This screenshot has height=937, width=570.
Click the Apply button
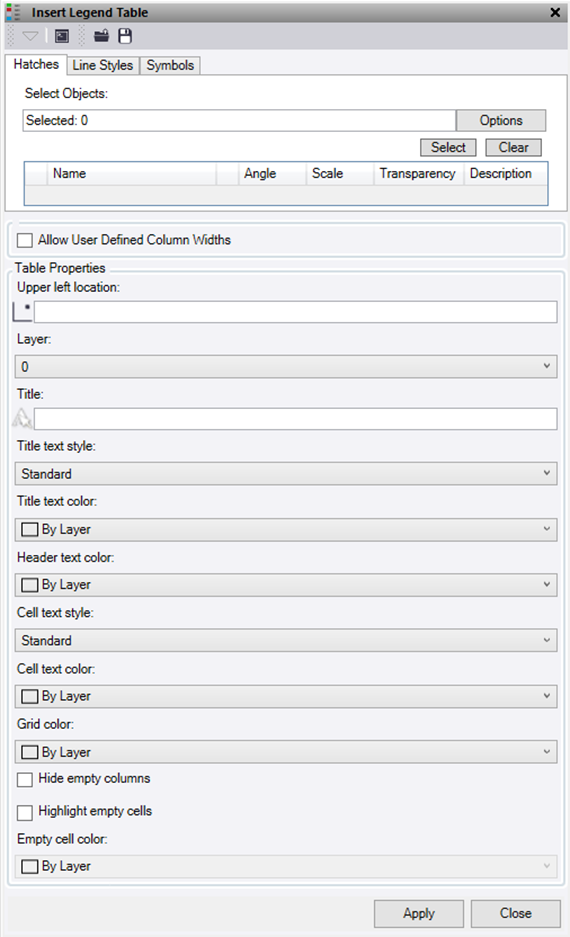point(419,913)
